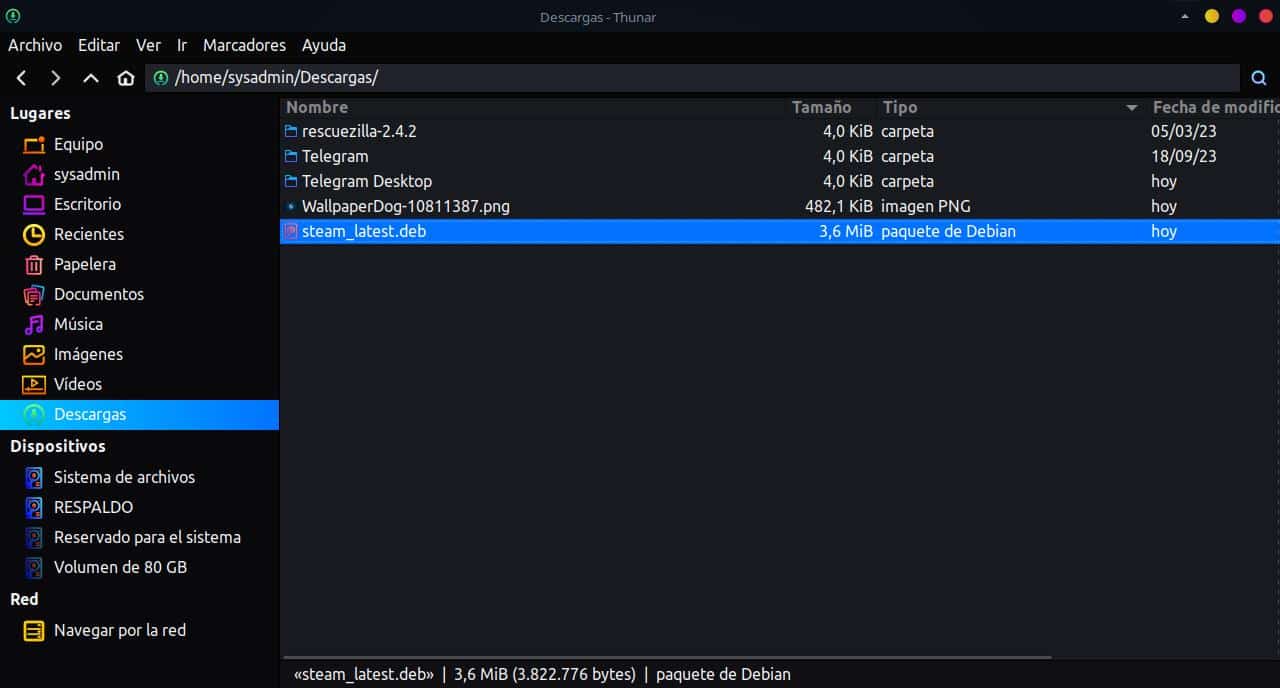This screenshot has height=688, width=1280.
Task: Open the Archivo menu
Action: pos(35,45)
